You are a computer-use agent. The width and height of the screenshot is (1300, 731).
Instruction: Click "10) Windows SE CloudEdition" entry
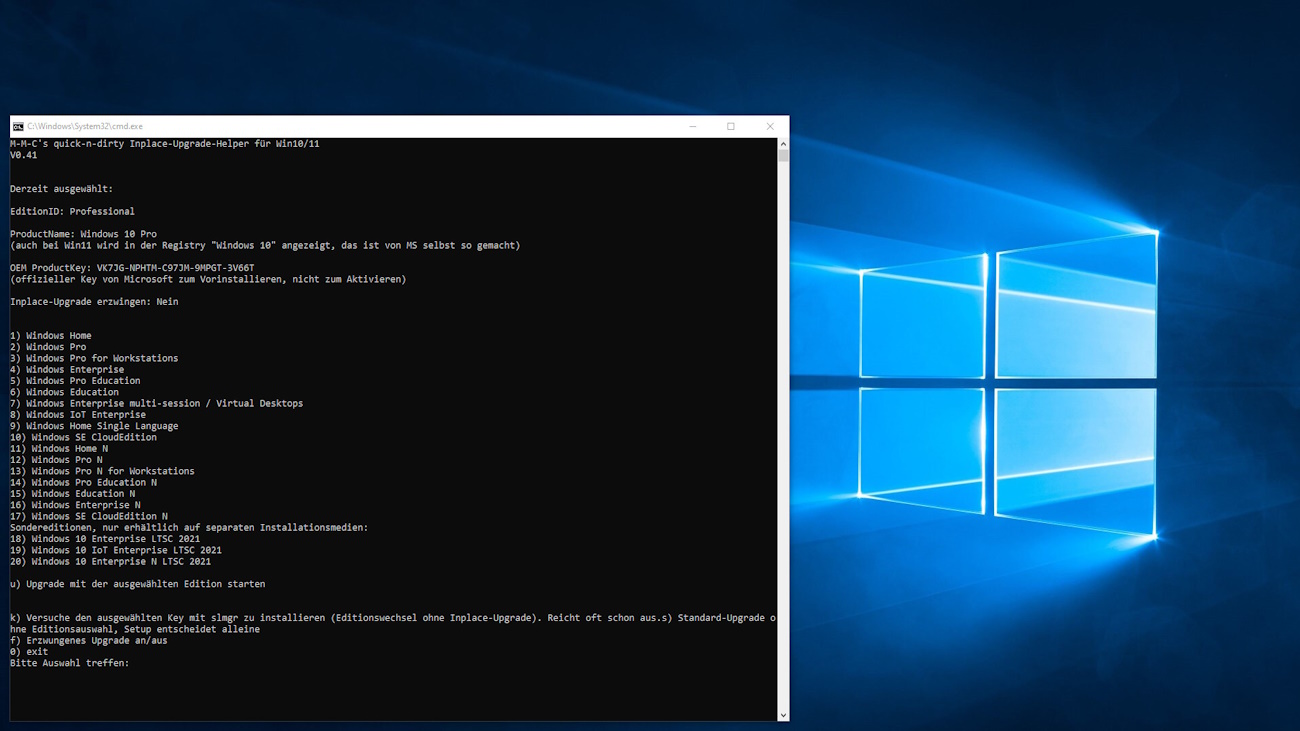coord(83,437)
